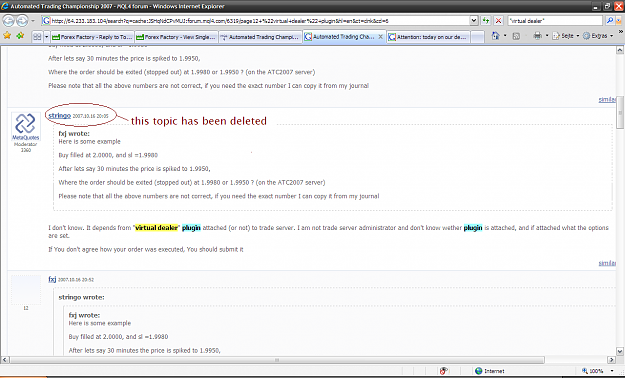The image size is (625, 378).
Task: Click the privacy report status bar icon
Action: pos(444,371)
